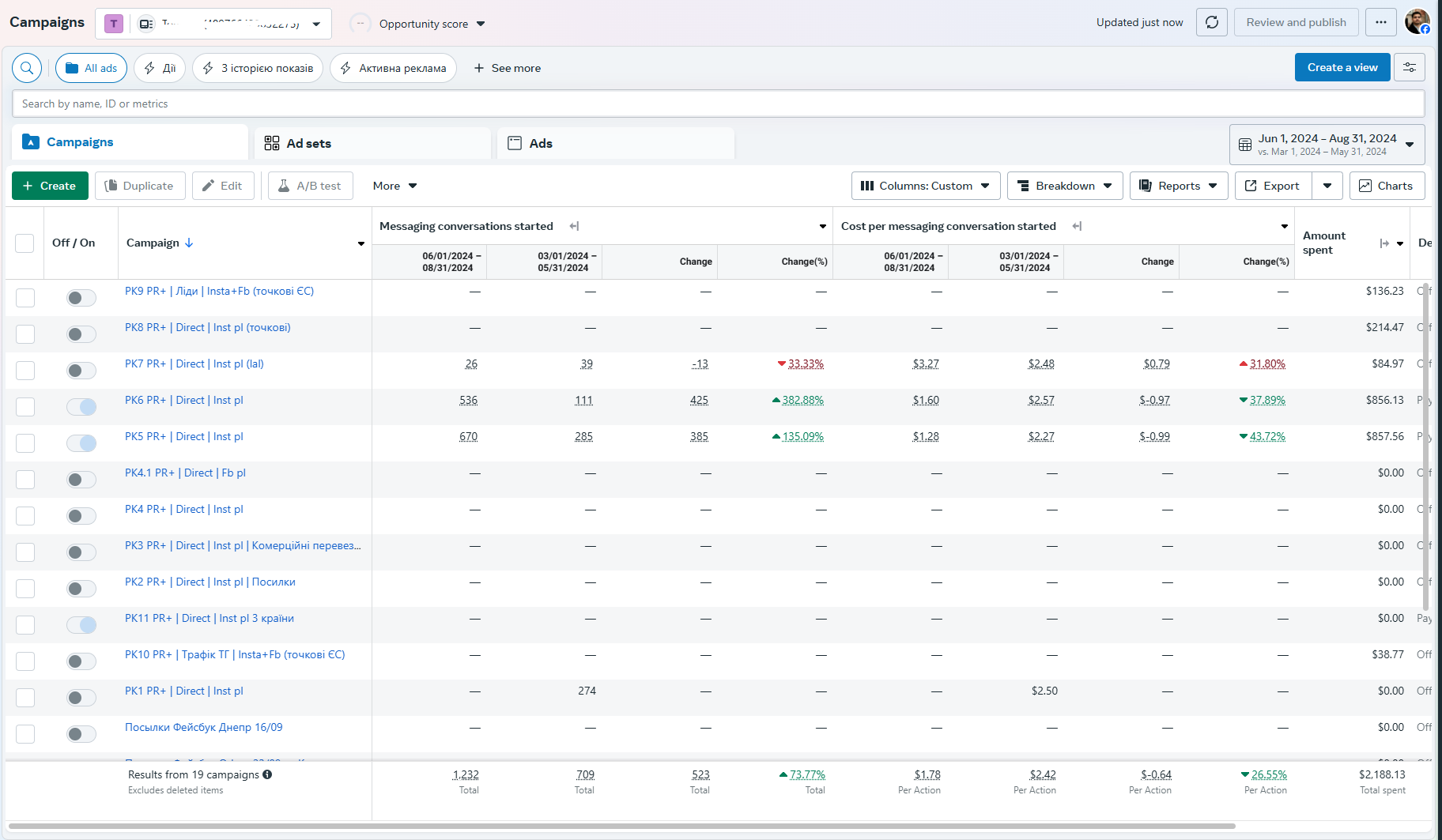
Task: Click the magnifier search icon
Action: click(x=27, y=68)
